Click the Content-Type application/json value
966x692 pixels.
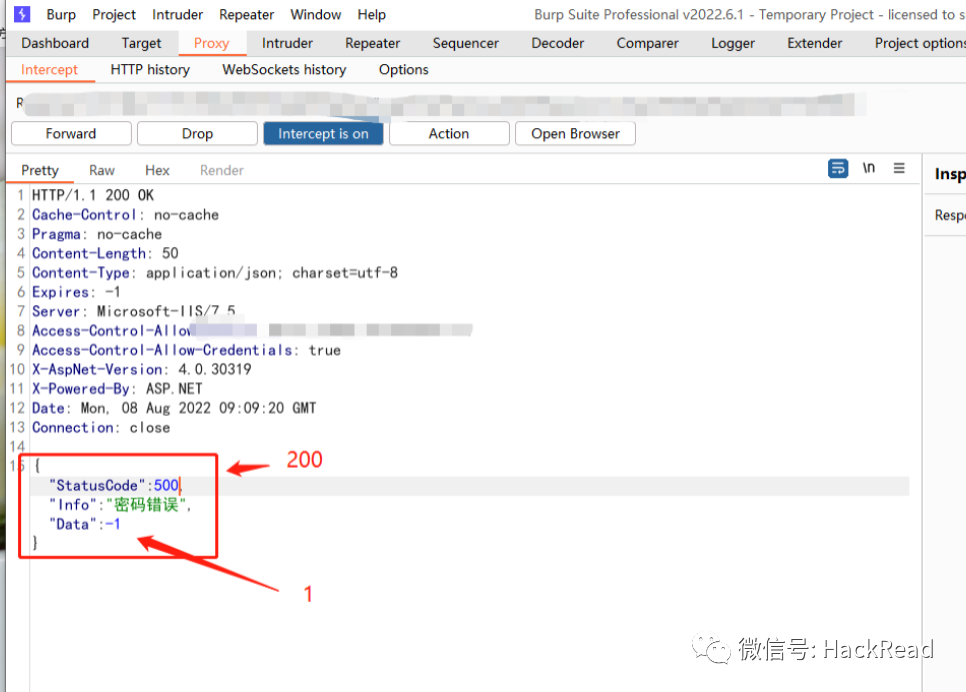pyautogui.click(x=272, y=273)
